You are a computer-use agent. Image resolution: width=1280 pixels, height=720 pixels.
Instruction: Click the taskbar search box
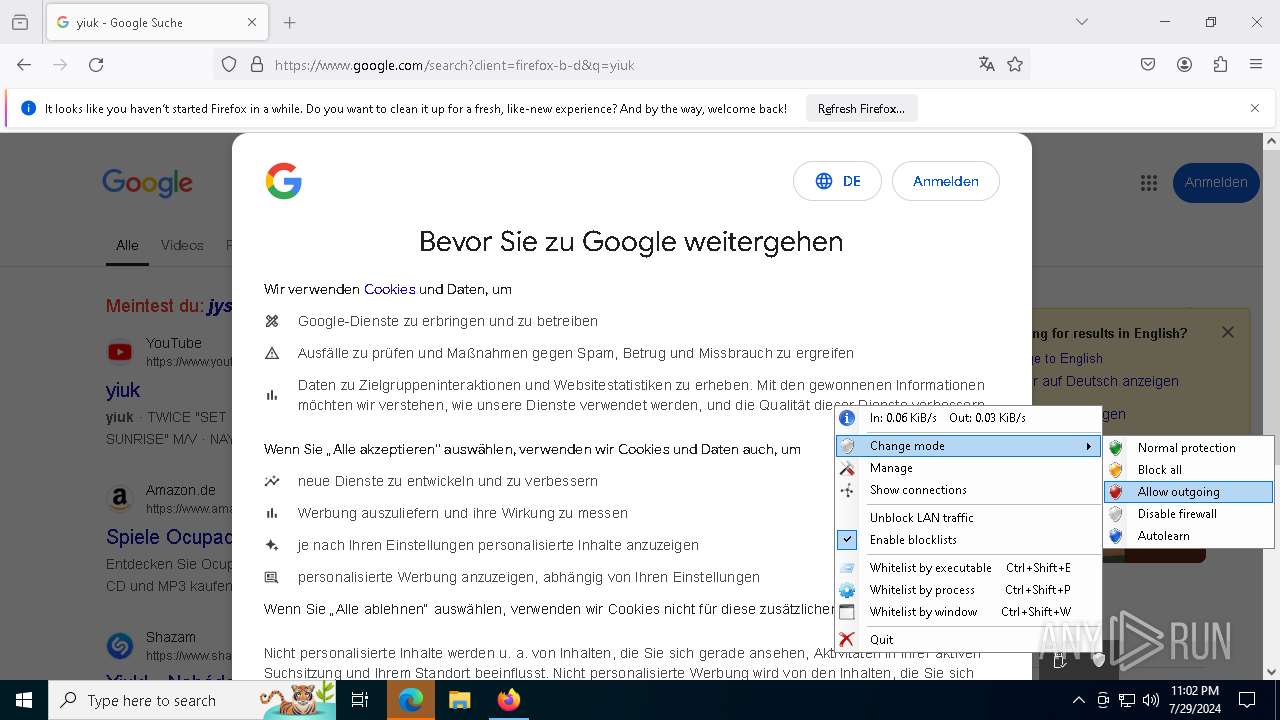click(x=194, y=700)
